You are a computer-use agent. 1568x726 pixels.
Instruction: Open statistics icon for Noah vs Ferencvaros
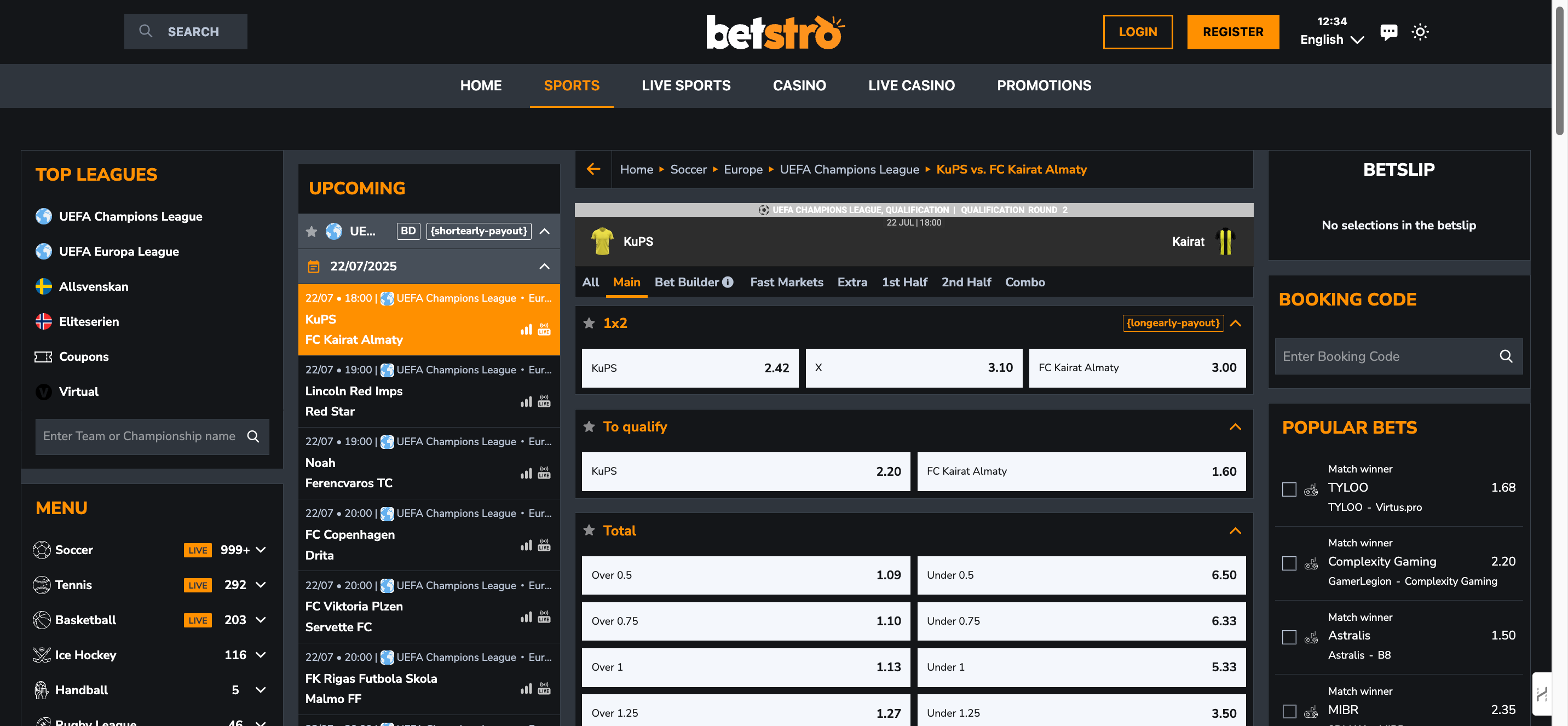pyautogui.click(x=527, y=473)
